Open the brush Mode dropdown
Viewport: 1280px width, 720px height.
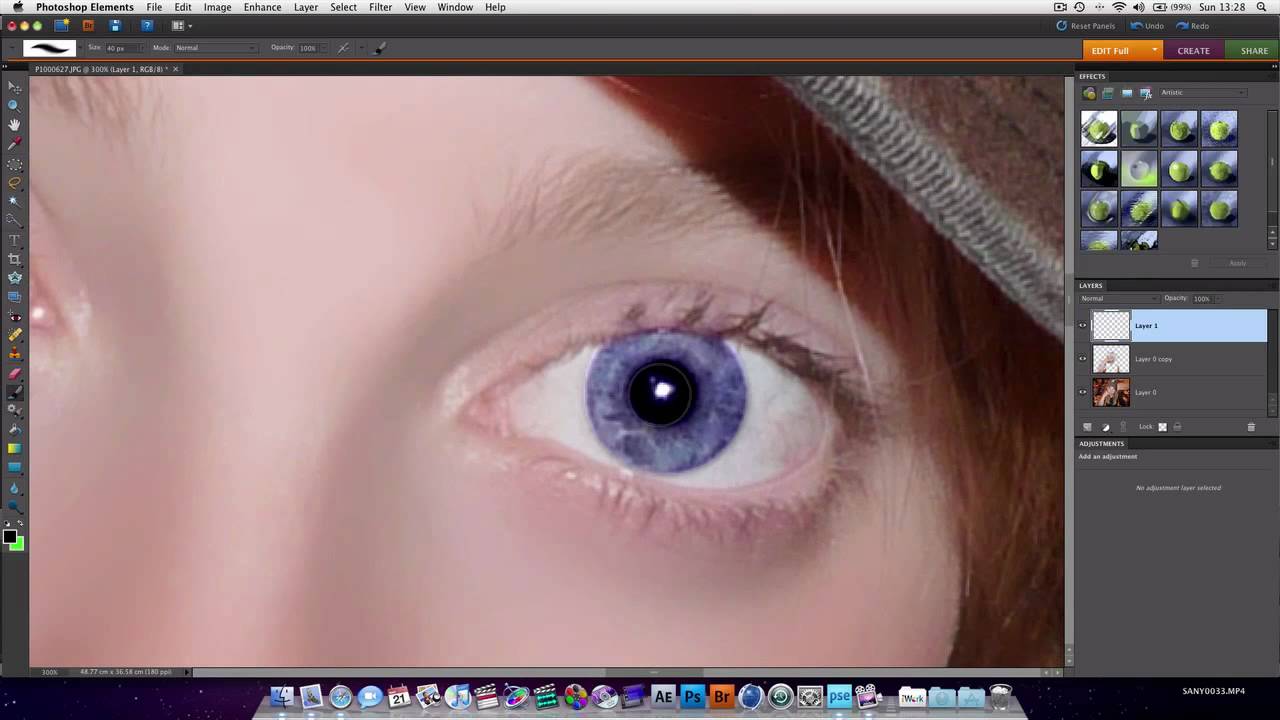[x=215, y=48]
